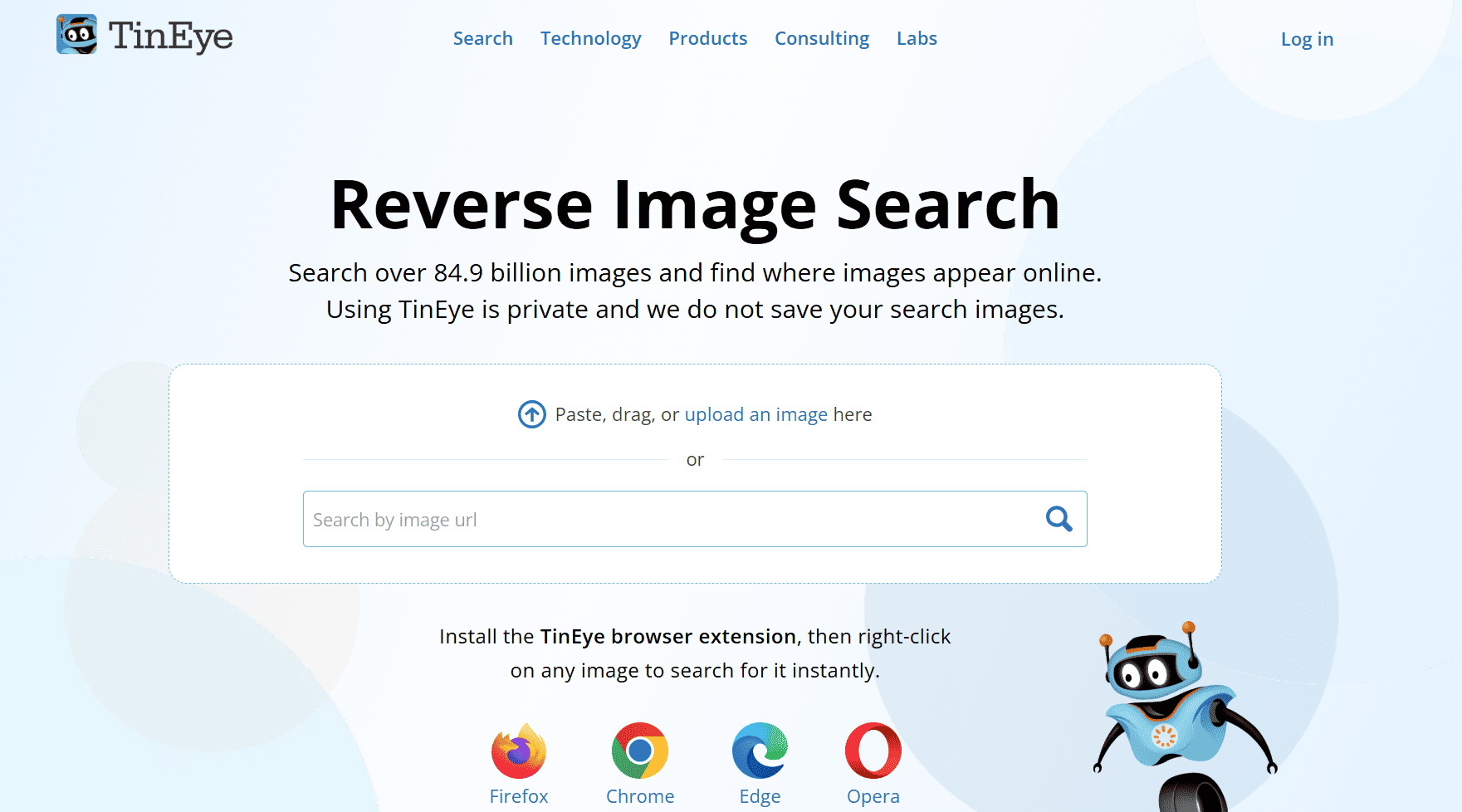Open the Firefox extension text link
The image size is (1462, 812).
519,796
